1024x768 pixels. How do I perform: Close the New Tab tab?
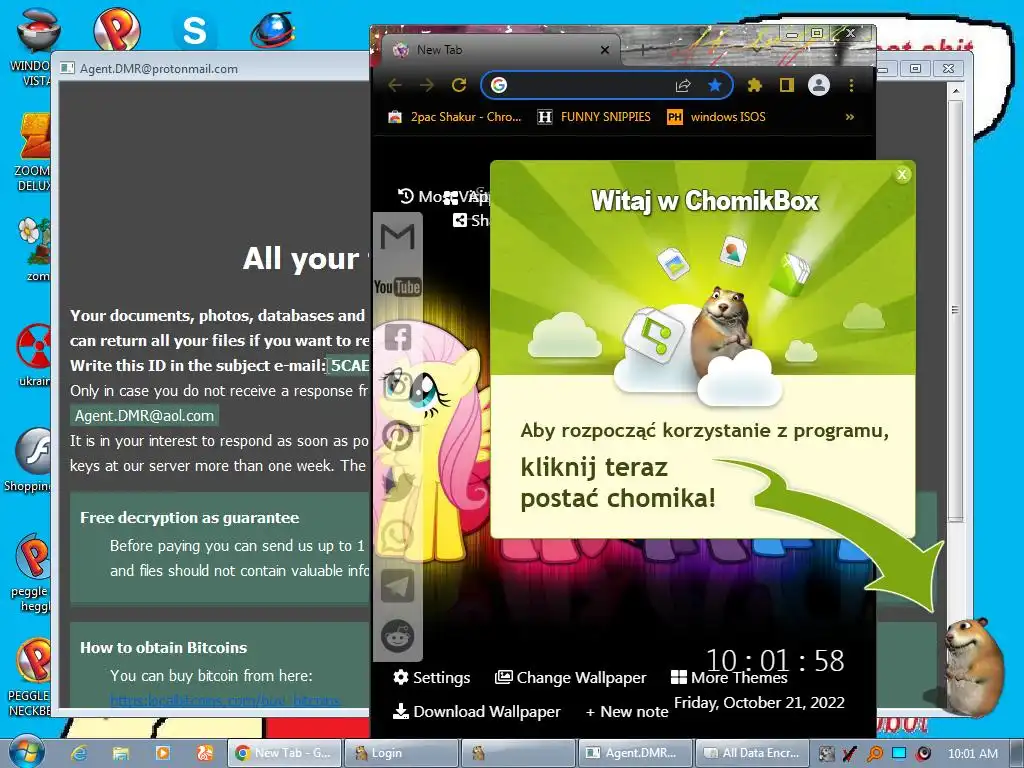(605, 50)
